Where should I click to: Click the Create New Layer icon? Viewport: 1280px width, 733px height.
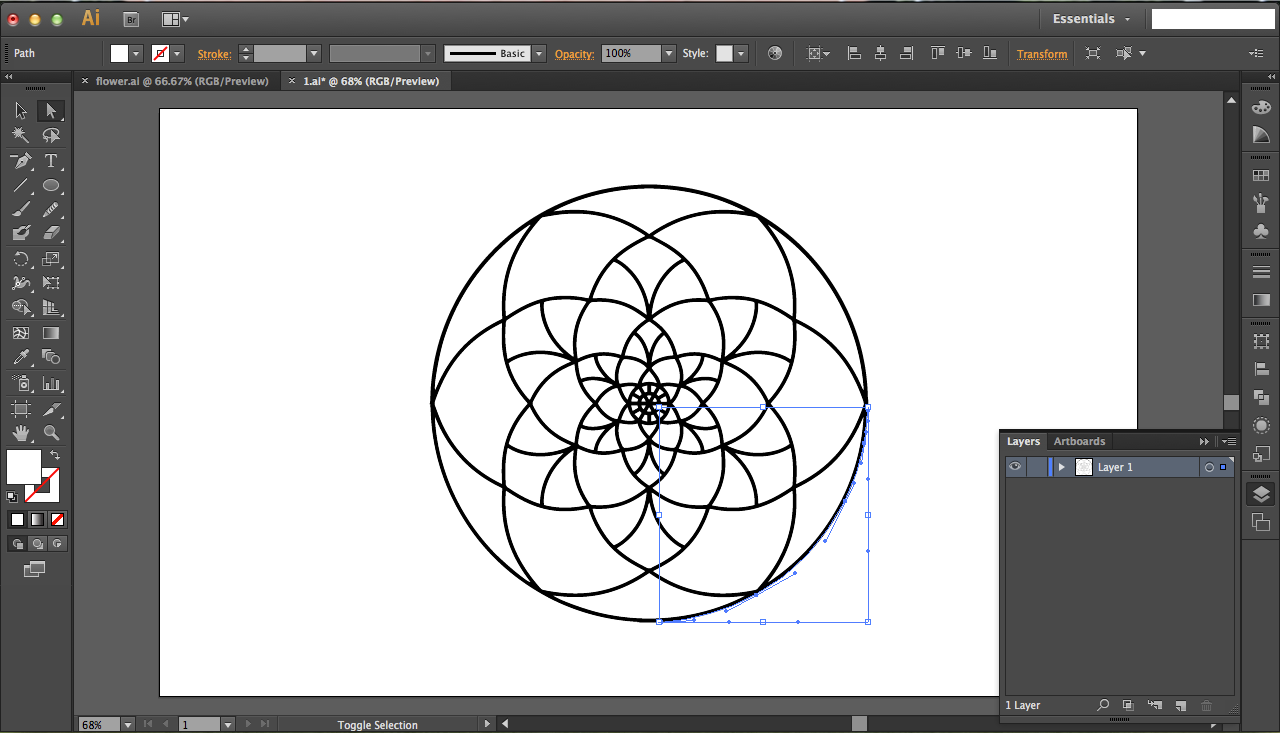1180,706
